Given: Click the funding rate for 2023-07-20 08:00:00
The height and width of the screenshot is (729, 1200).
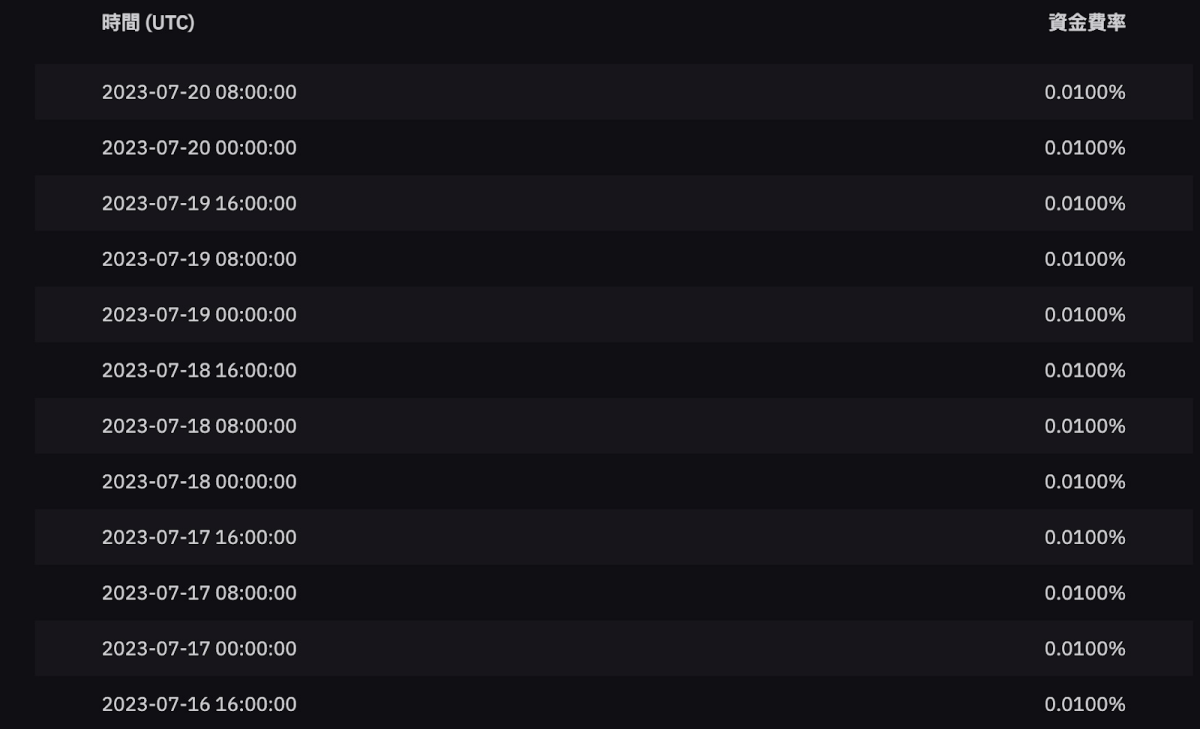Looking at the screenshot, I should coord(1085,92).
